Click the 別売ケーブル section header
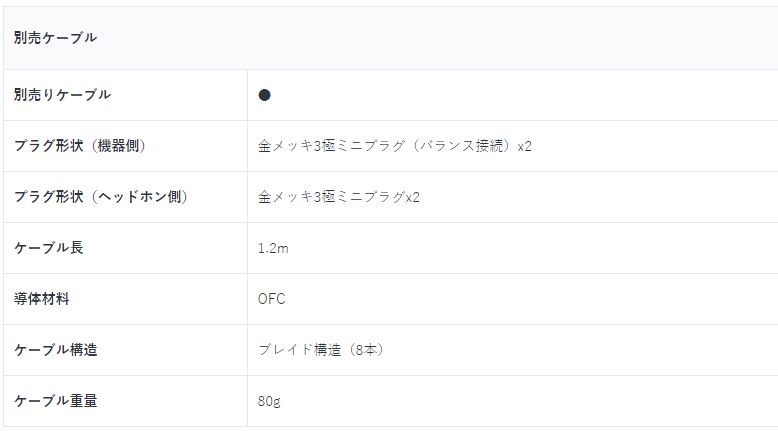The image size is (778, 431). (x=55, y=38)
